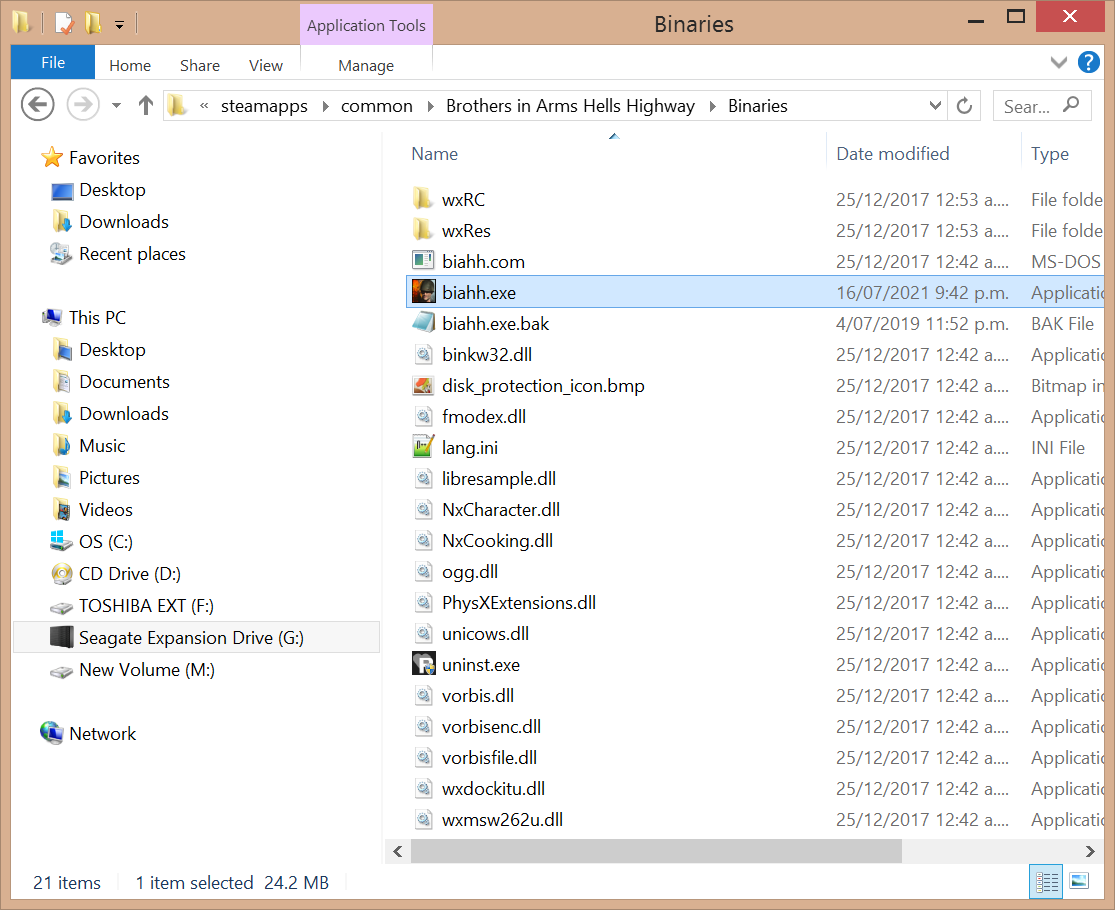The height and width of the screenshot is (910, 1115).
Task: Click the New folder quick access icon
Action: (93, 23)
